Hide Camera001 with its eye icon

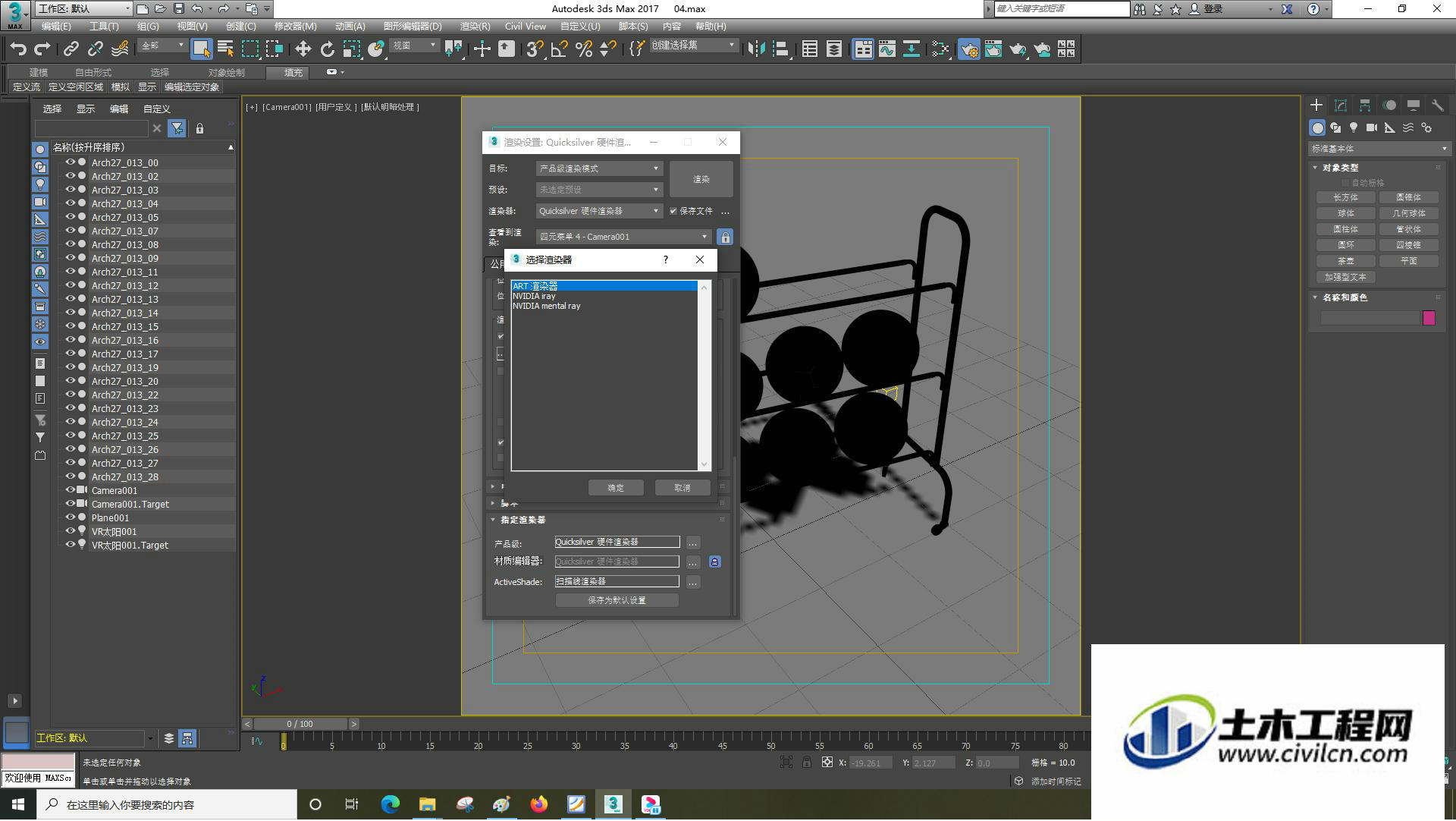coord(71,490)
